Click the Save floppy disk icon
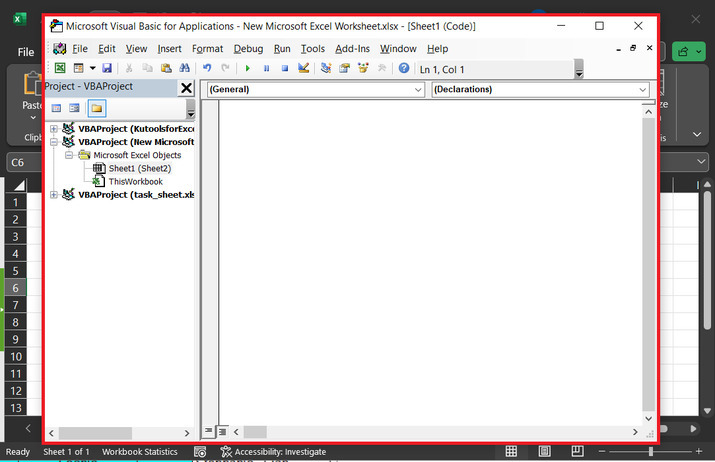Screen dimensions: 715x462 (107, 68)
